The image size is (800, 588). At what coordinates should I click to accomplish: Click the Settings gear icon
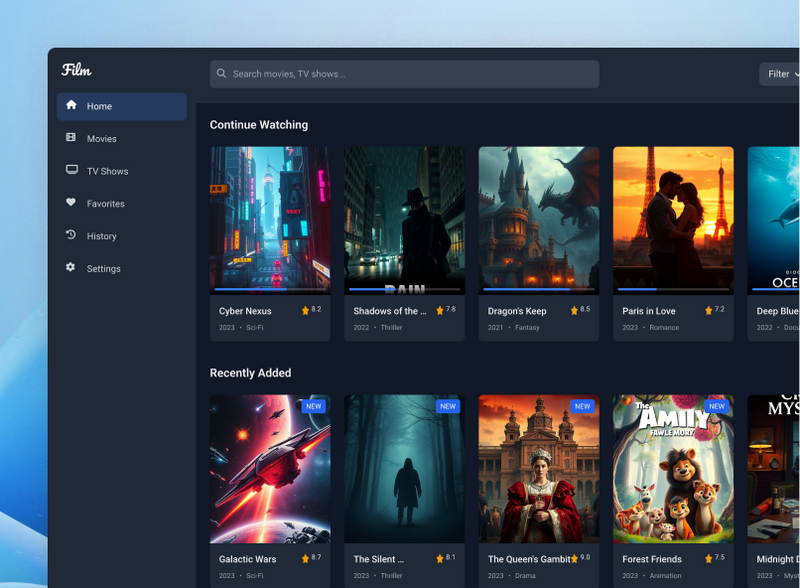click(71, 268)
